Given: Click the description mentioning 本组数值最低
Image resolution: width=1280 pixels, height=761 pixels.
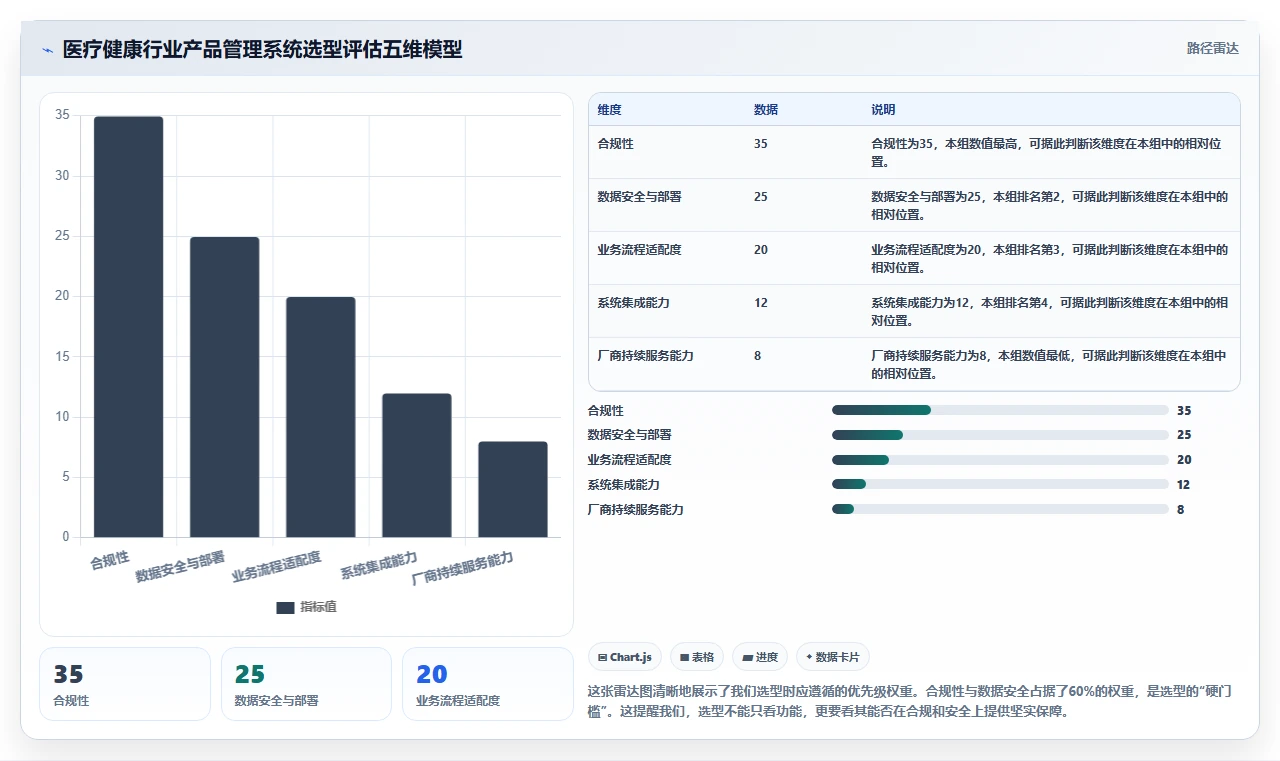Looking at the screenshot, I should pos(1049,364).
